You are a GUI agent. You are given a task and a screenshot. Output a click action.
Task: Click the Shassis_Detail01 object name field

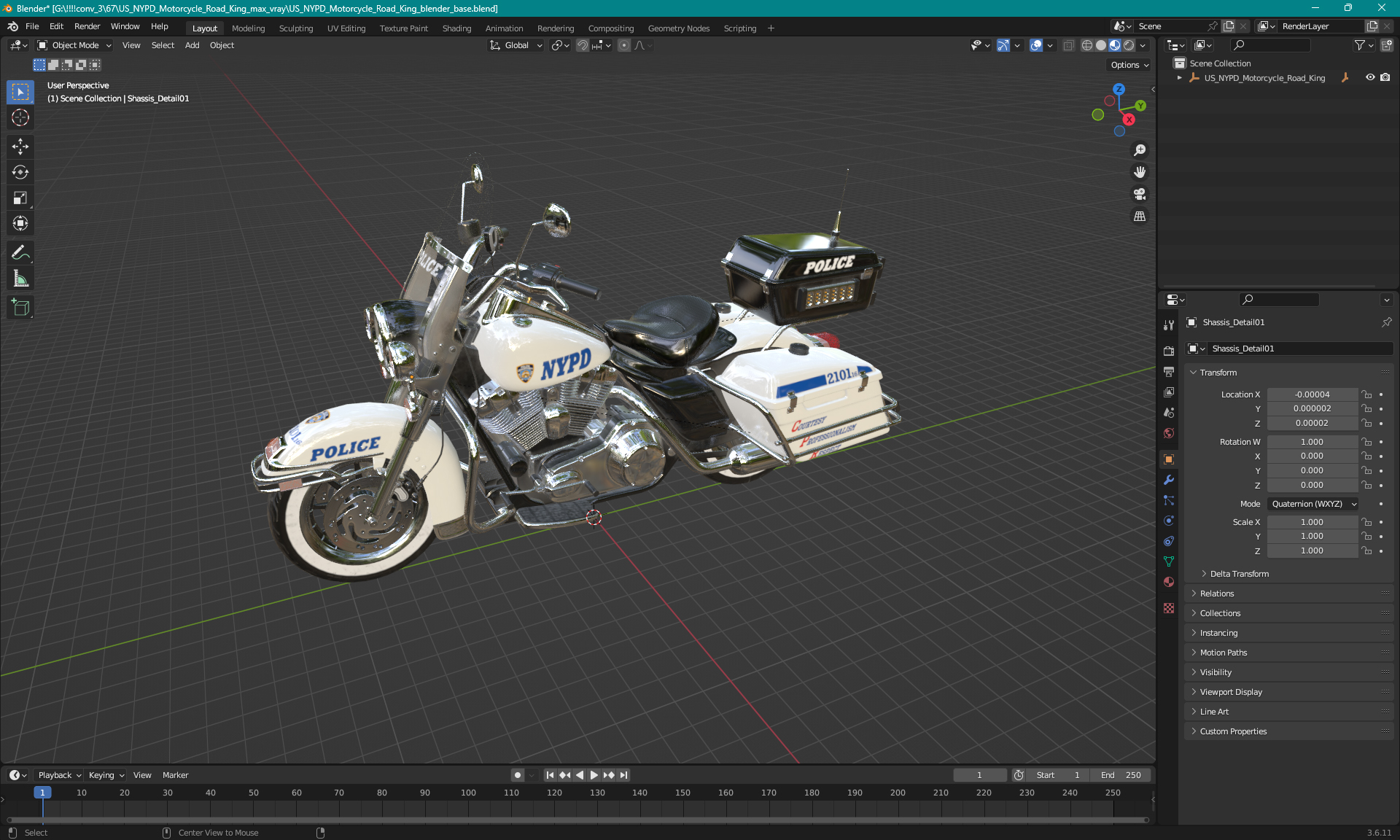[1300, 349]
